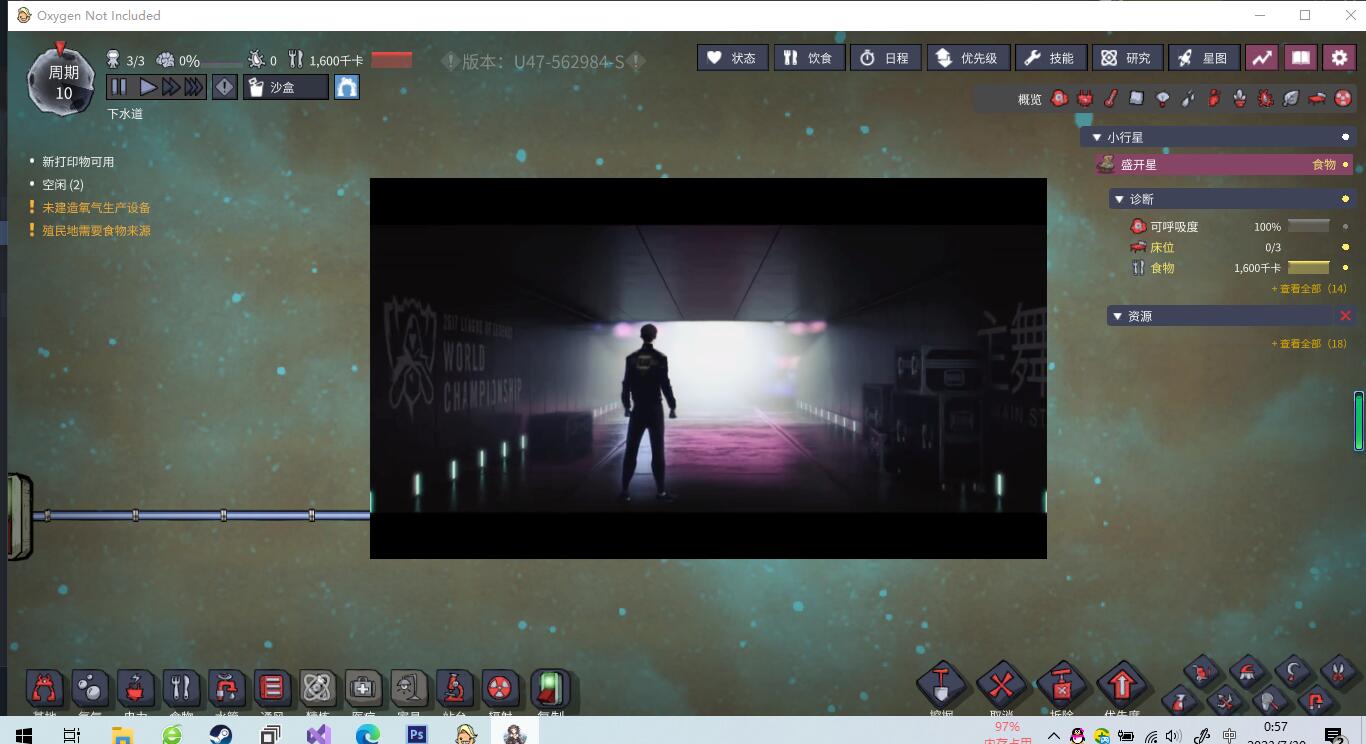Toggle Sandbox mode (沙盒)
The image size is (1366, 744).
tap(286, 88)
